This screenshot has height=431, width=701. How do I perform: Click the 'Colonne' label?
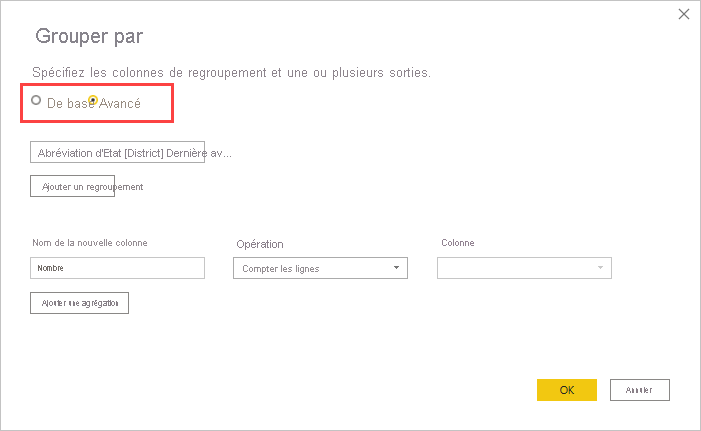coord(458,243)
